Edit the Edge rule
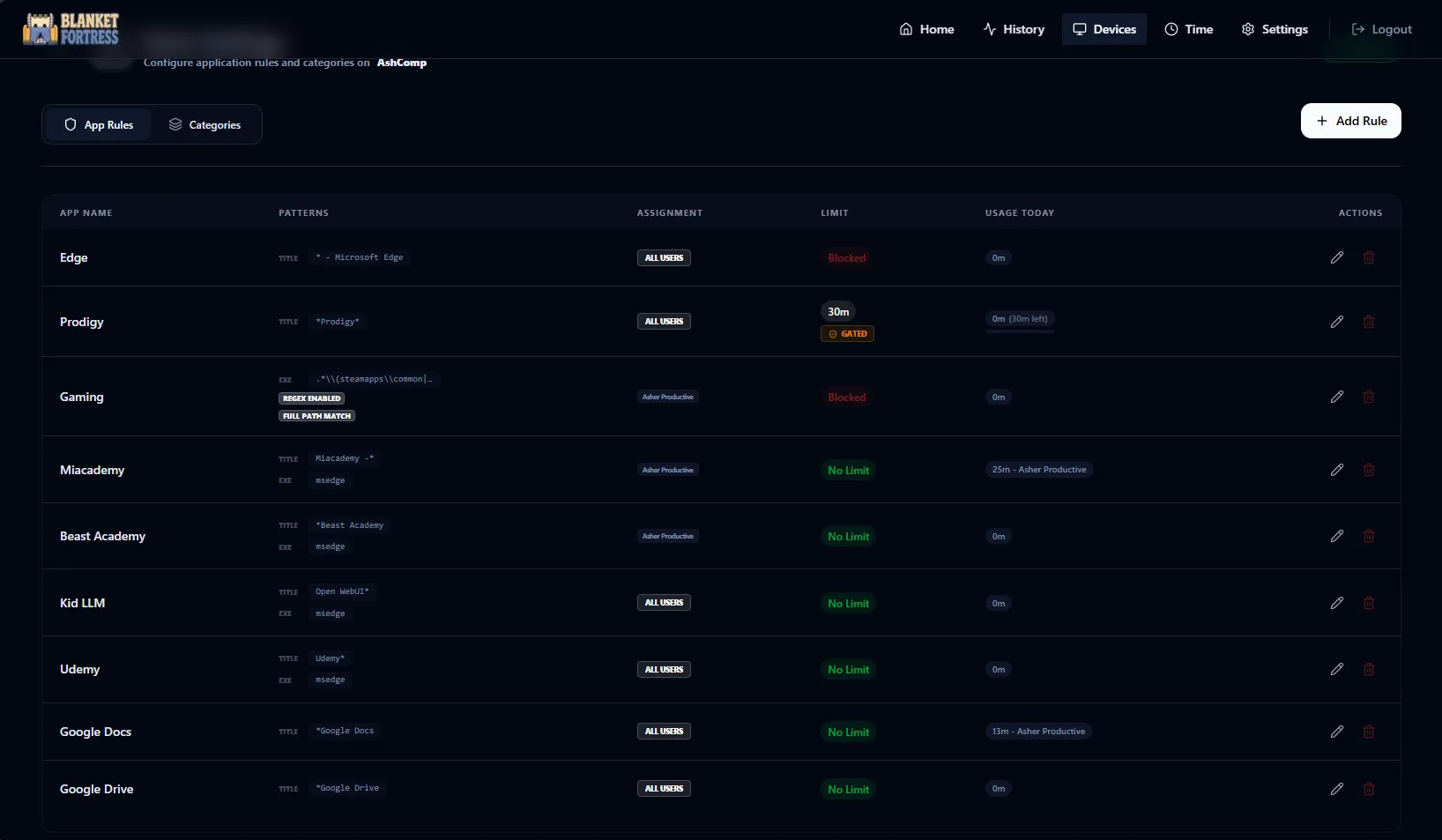The height and width of the screenshot is (840, 1442). pyautogui.click(x=1337, y=257)
